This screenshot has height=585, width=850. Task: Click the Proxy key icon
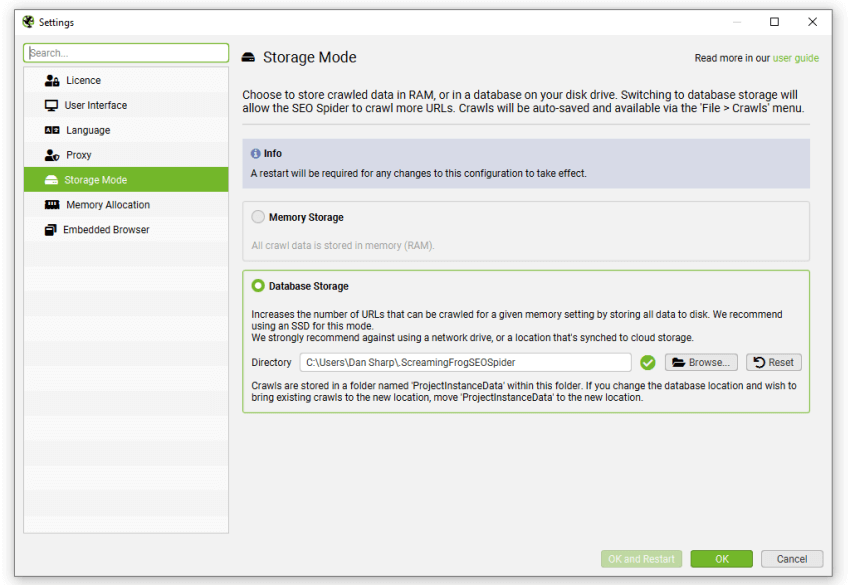(x=51, y=155)
